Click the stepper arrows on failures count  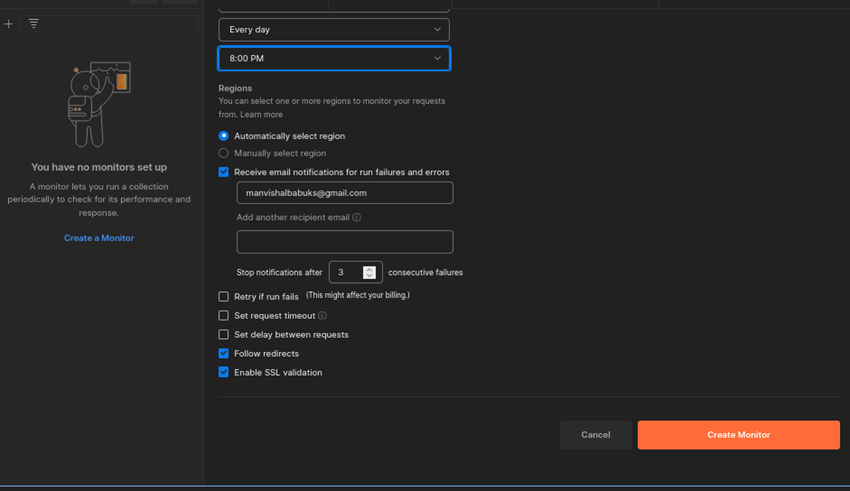[x=369, y=272]
